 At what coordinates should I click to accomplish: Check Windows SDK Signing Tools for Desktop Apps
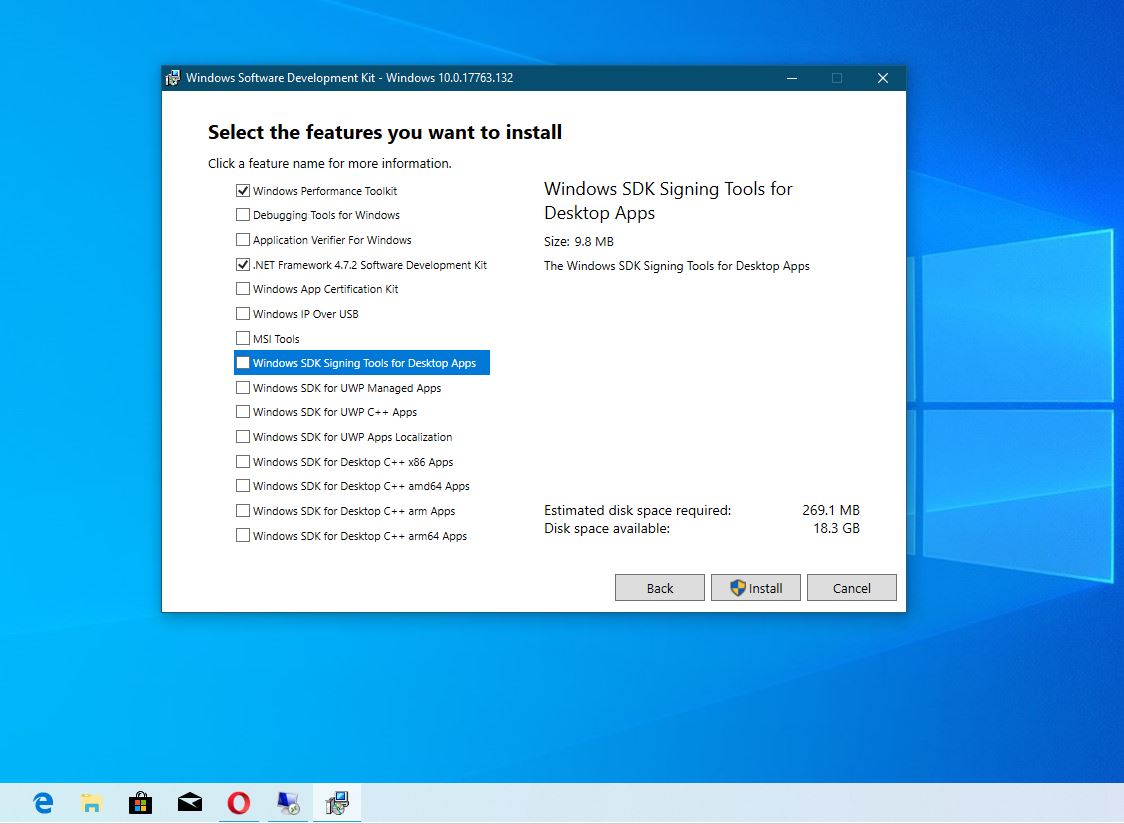tap(243, 362)
